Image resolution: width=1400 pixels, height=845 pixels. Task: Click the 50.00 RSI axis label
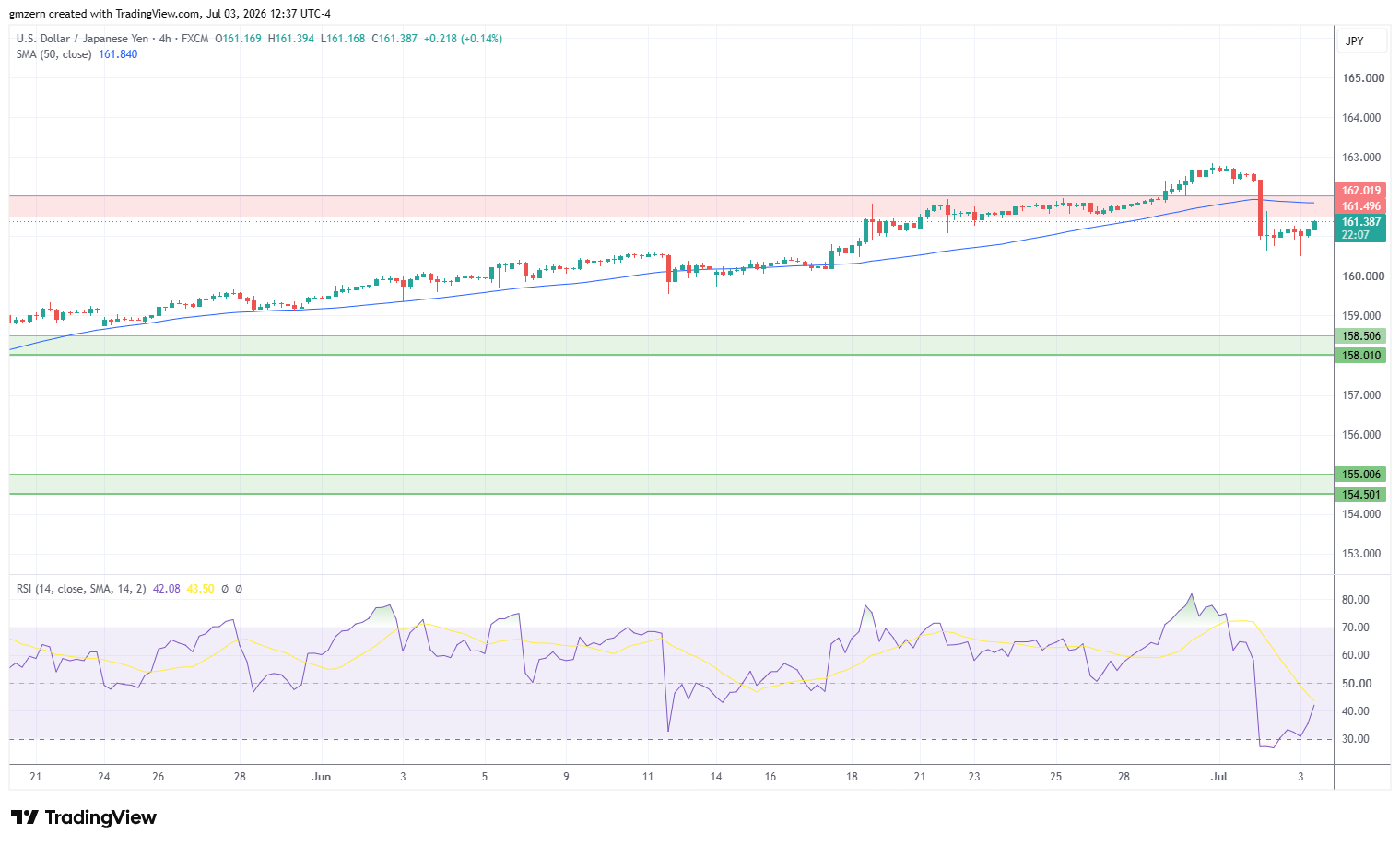tap(1356, 684)
